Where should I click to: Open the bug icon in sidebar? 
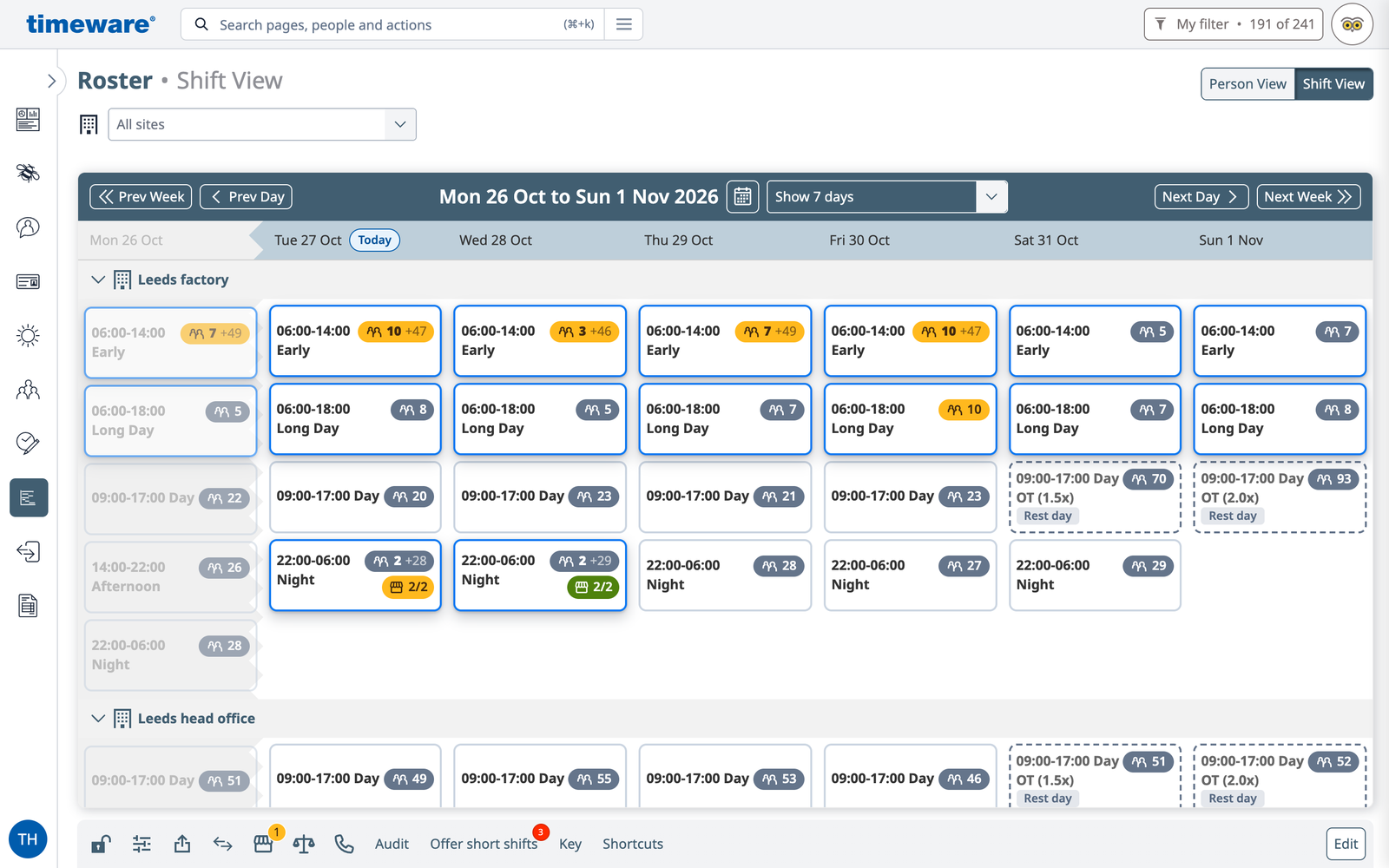[x=28, y=173]
